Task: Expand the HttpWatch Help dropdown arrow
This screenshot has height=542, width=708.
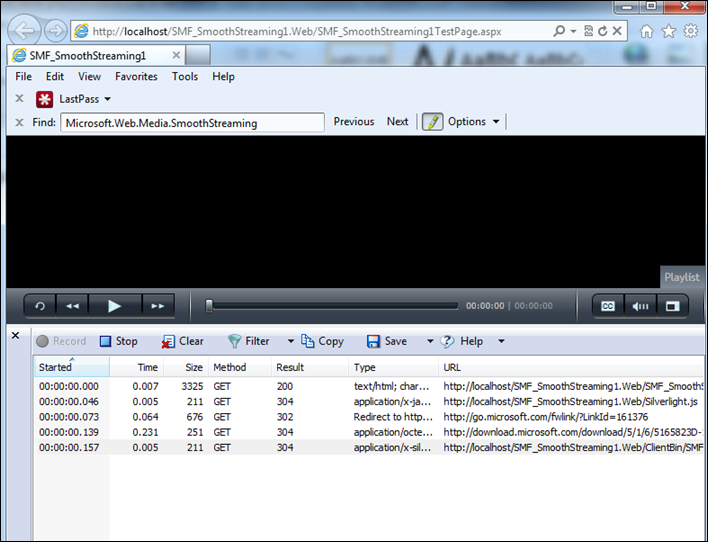Action: pyautogui.click(x=501, y=341)
